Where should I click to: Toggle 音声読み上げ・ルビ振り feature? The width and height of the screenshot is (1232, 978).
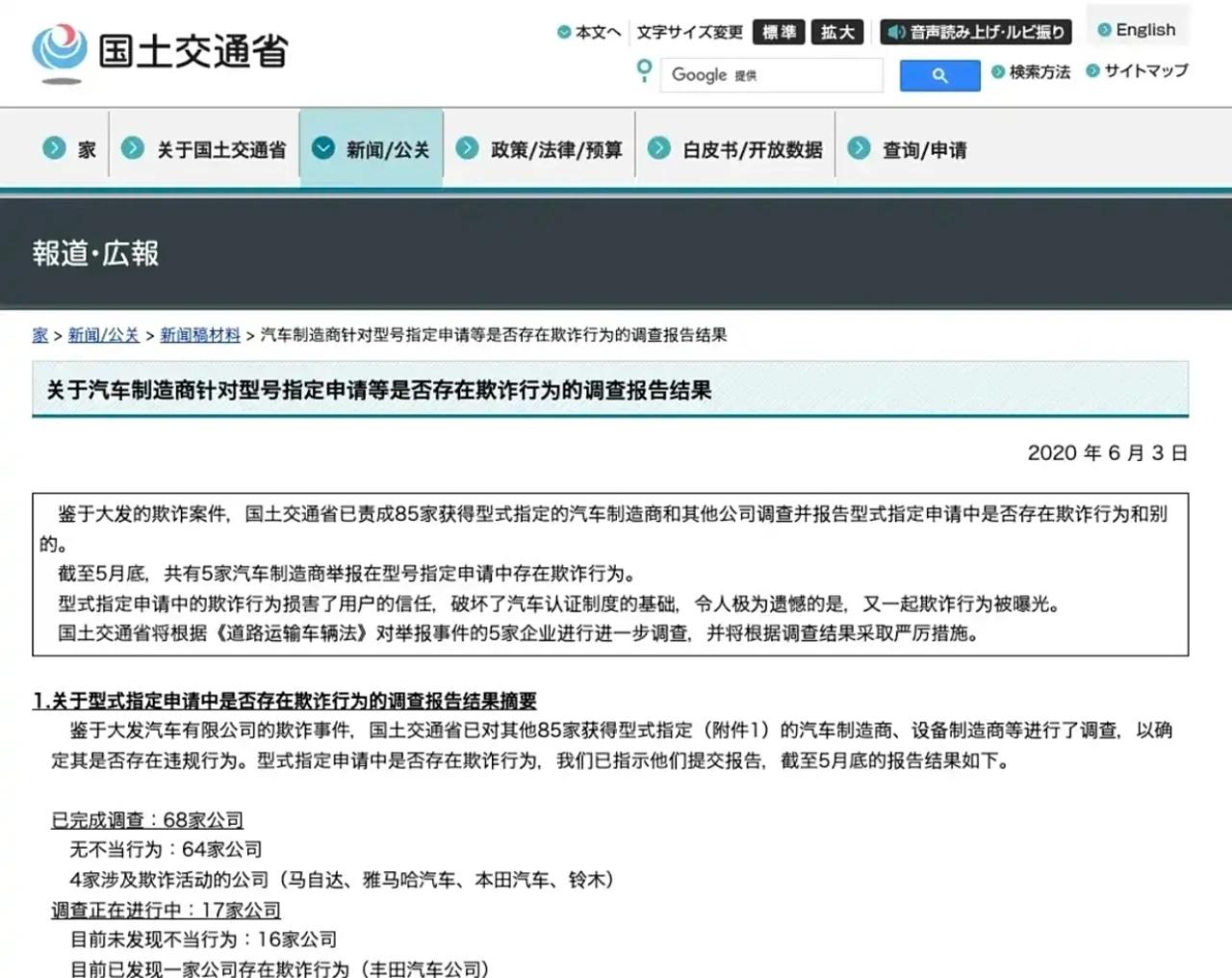coord(976,33)
